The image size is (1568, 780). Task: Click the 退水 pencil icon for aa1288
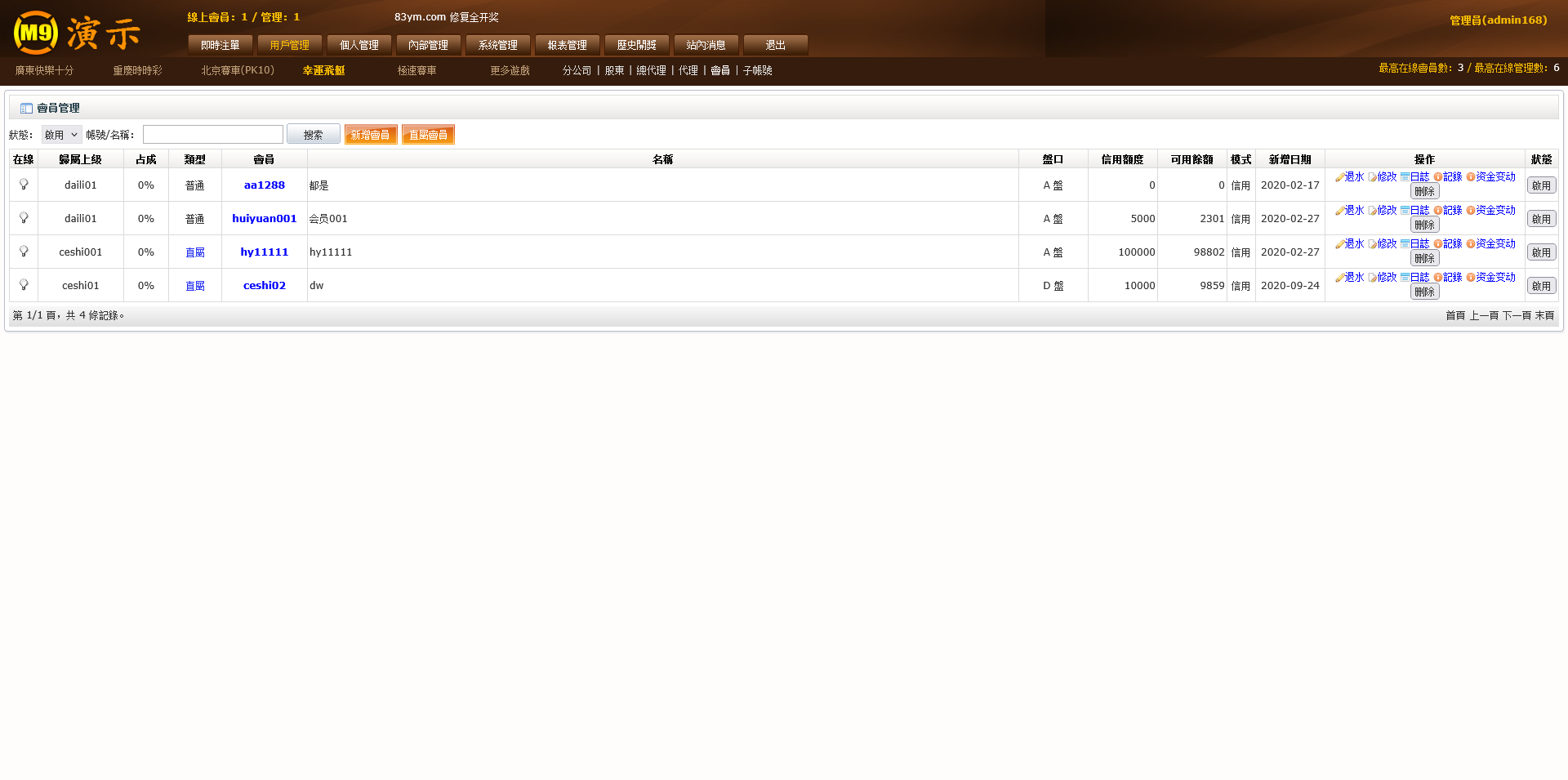click(x=1339, y=177)
